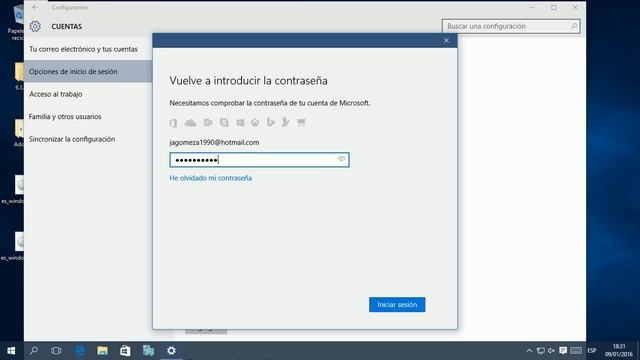Open 'Sincronizar la configuración' section

point(88,139)
